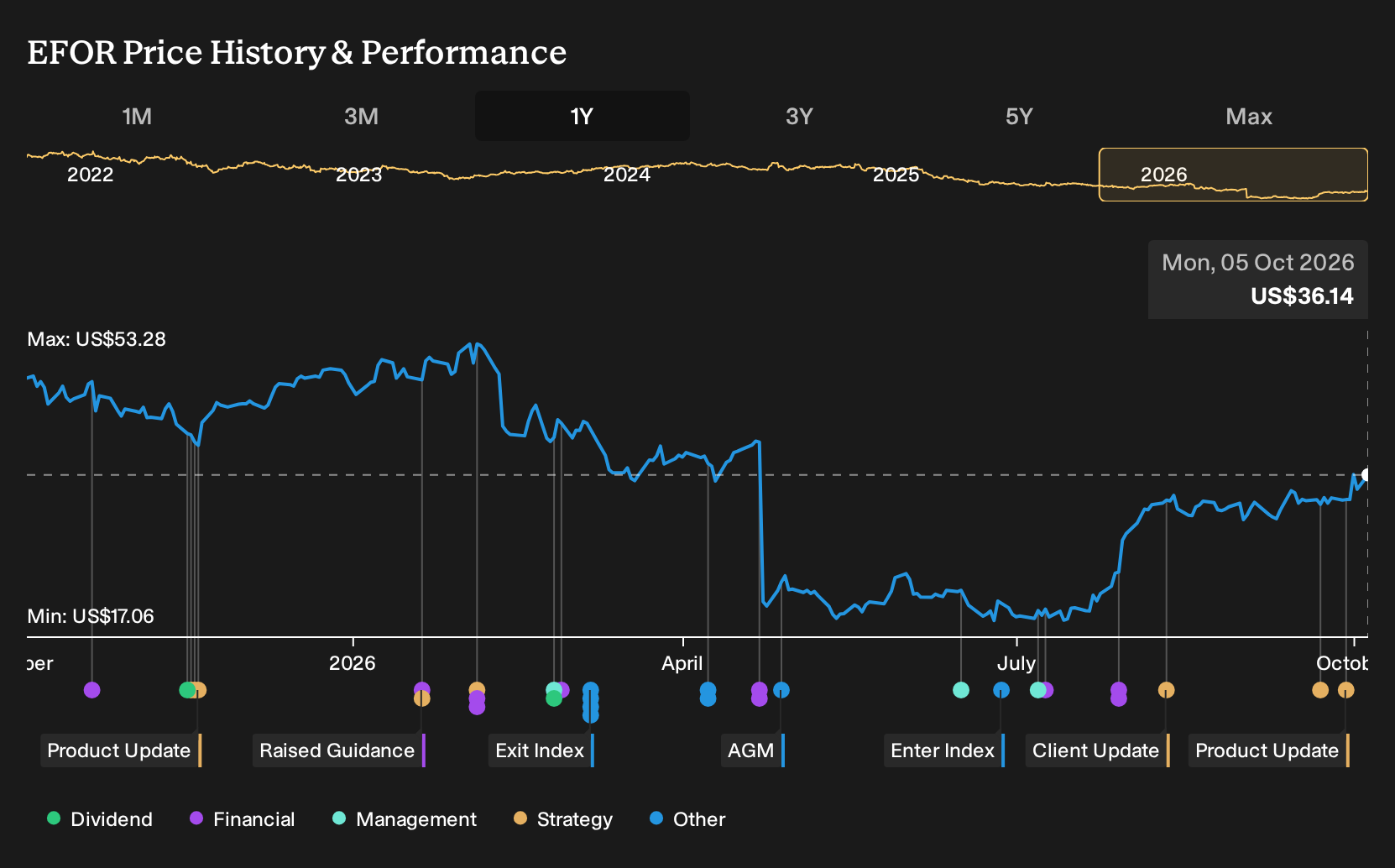Select the blue event dot above AGM
The image size is (1395, 868).
point(781,690)
